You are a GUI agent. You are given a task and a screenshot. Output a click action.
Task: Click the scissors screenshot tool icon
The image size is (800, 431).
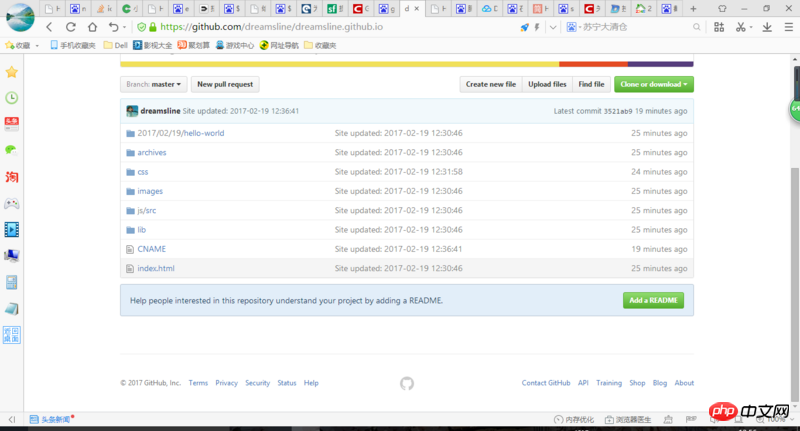coord(740,27)
